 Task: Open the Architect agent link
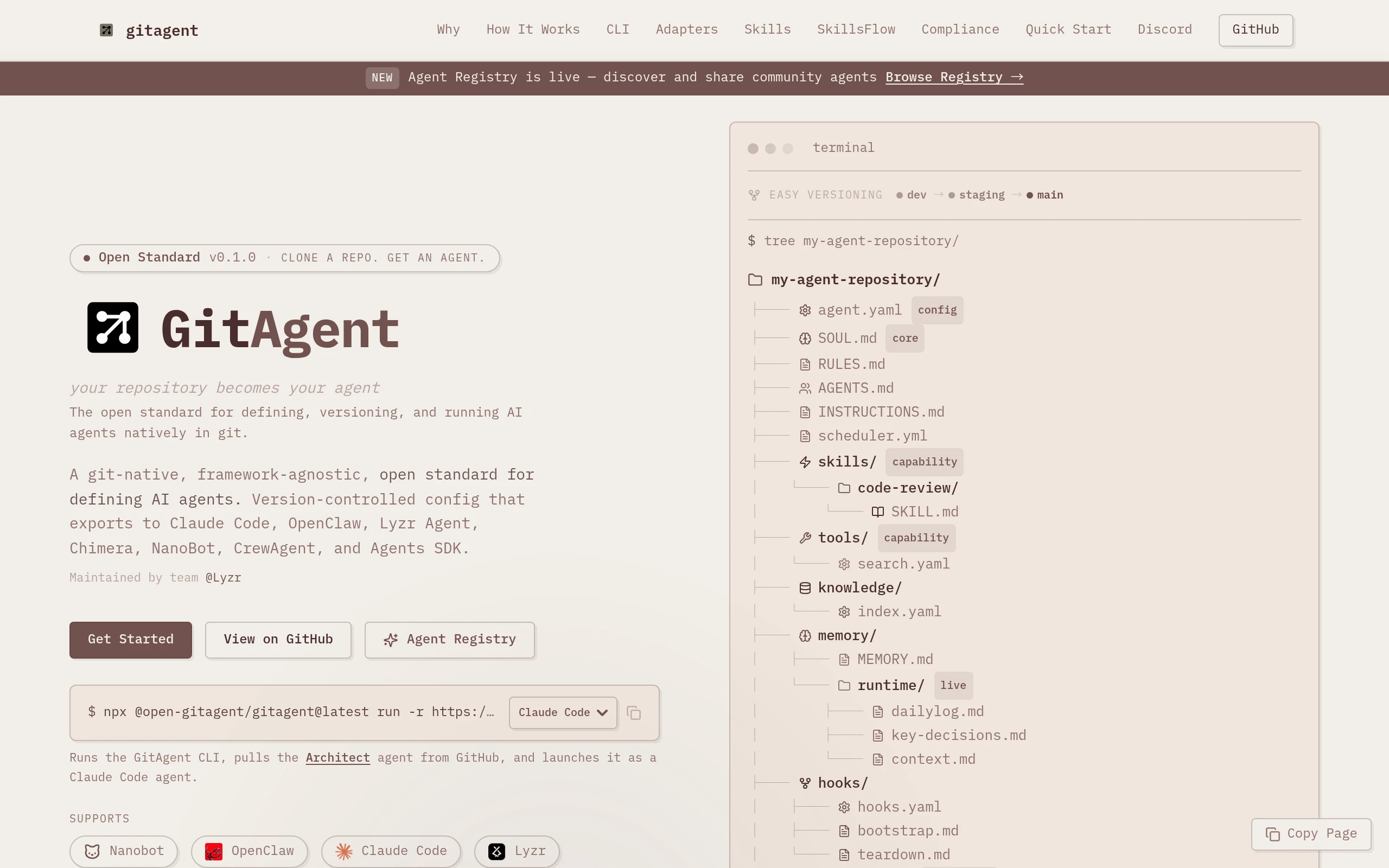(337, 758)
